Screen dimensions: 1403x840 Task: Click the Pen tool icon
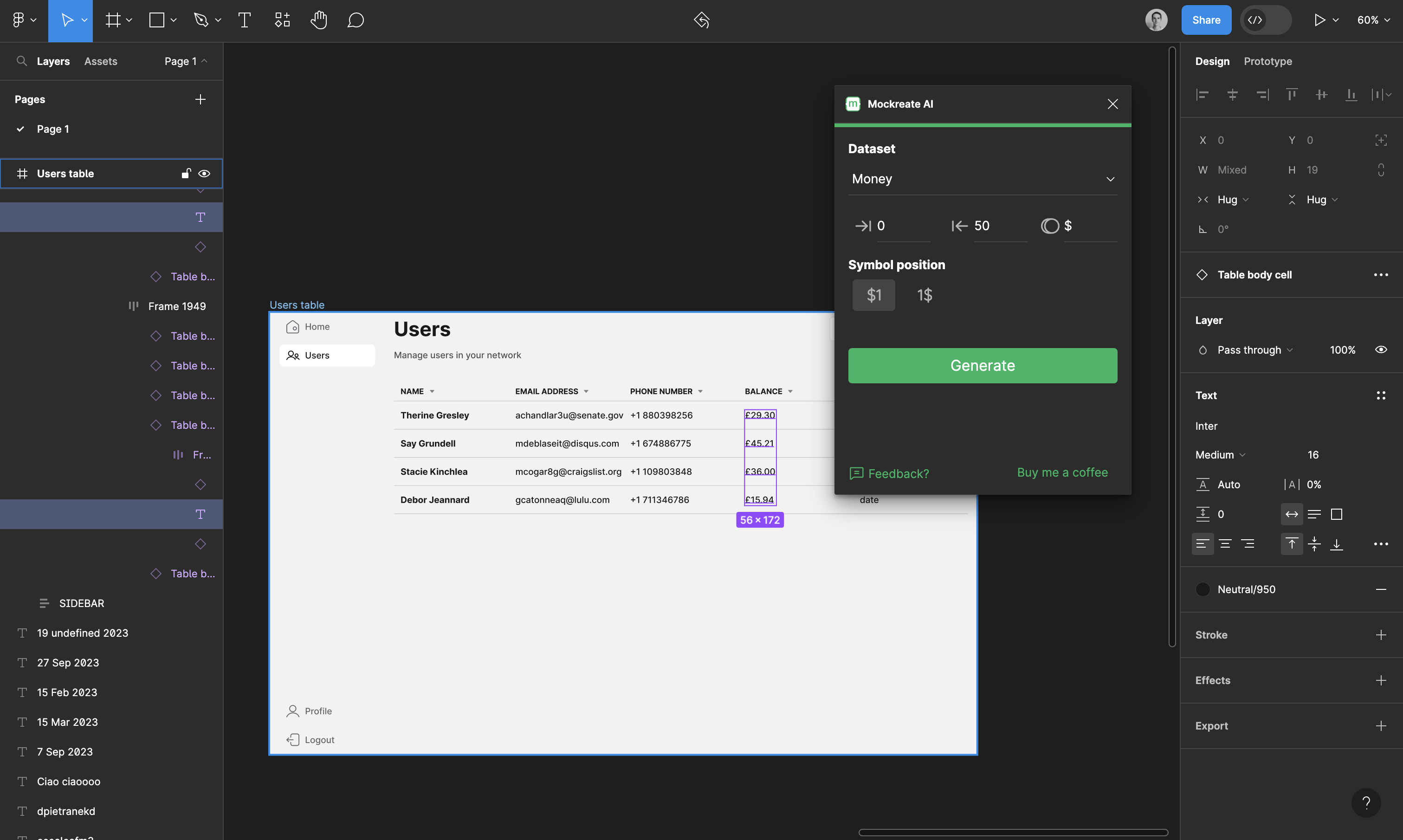201,20
